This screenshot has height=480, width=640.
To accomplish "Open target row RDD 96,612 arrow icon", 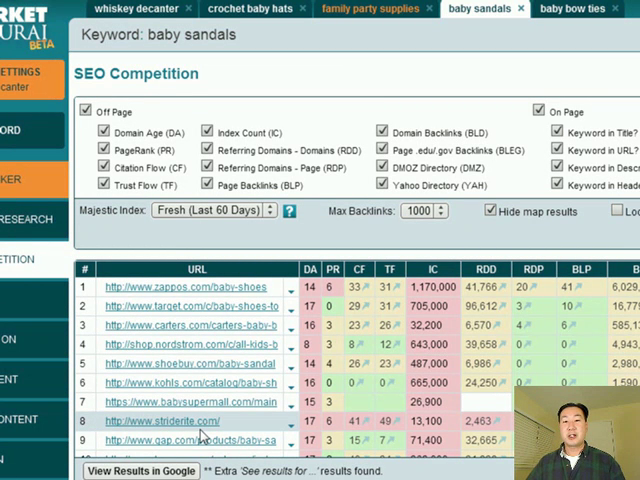I will pyautogui.click(x=502, y=306).
